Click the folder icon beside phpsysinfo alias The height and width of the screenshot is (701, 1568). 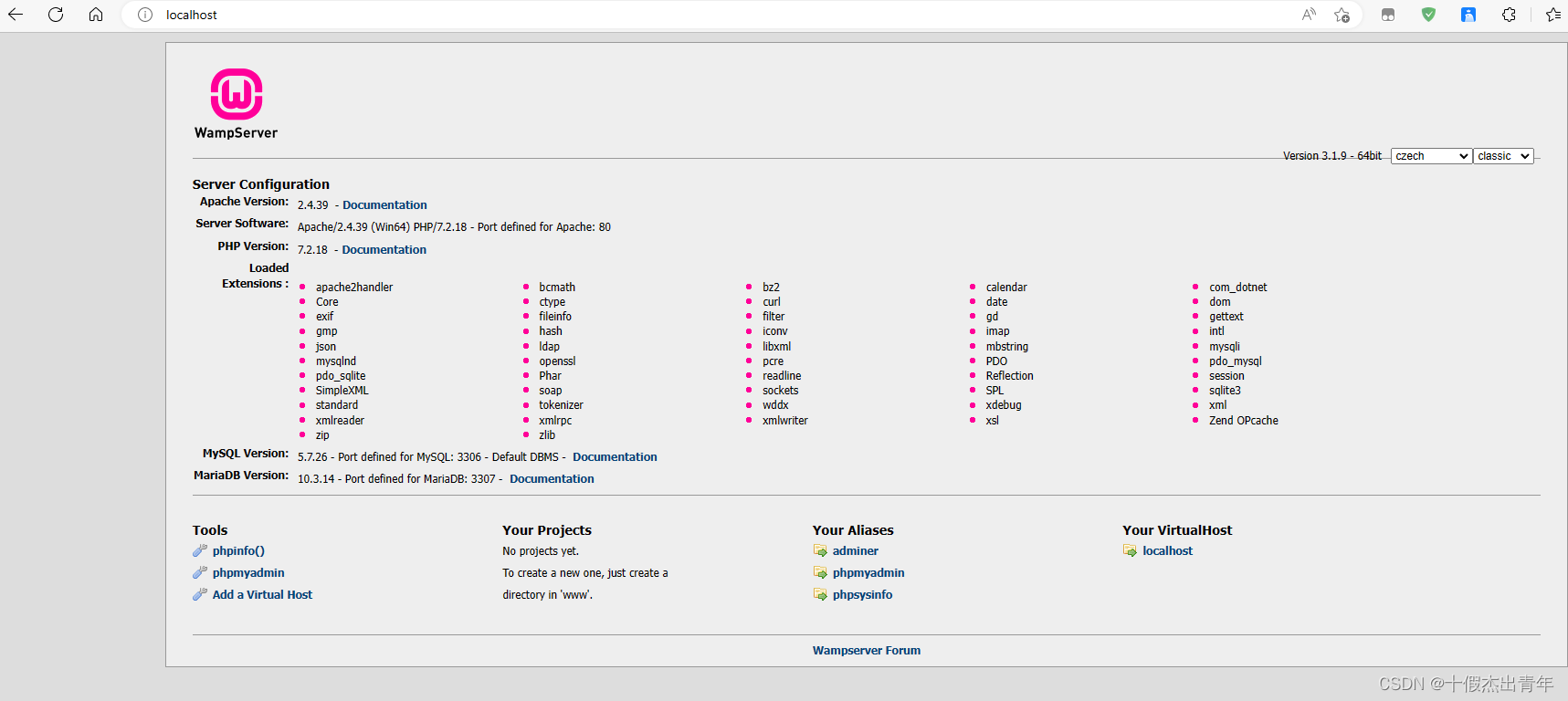820,594
